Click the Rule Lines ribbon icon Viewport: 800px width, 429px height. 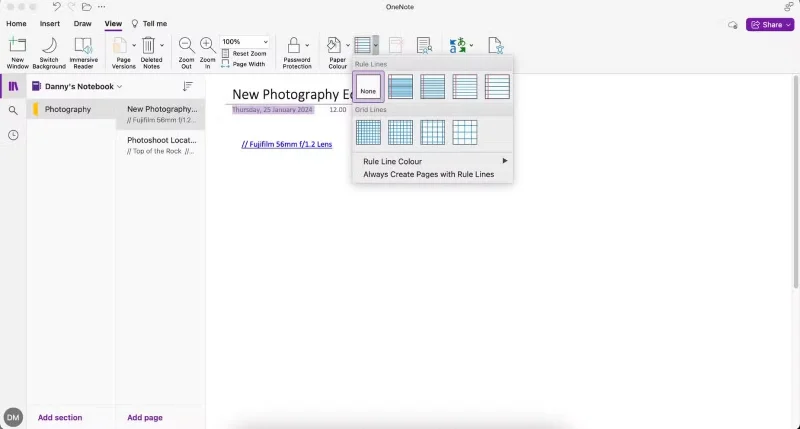(362, 45)
